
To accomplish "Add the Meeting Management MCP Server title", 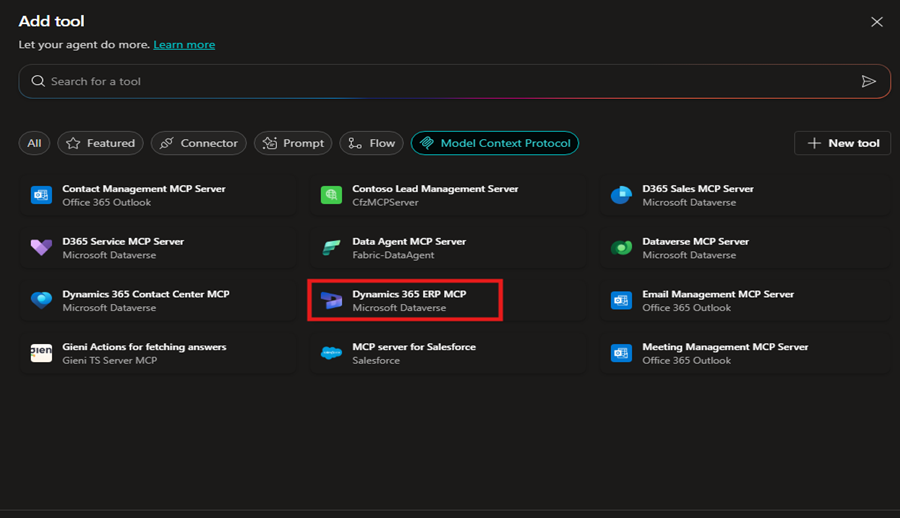I will click(x=725, y=347).
